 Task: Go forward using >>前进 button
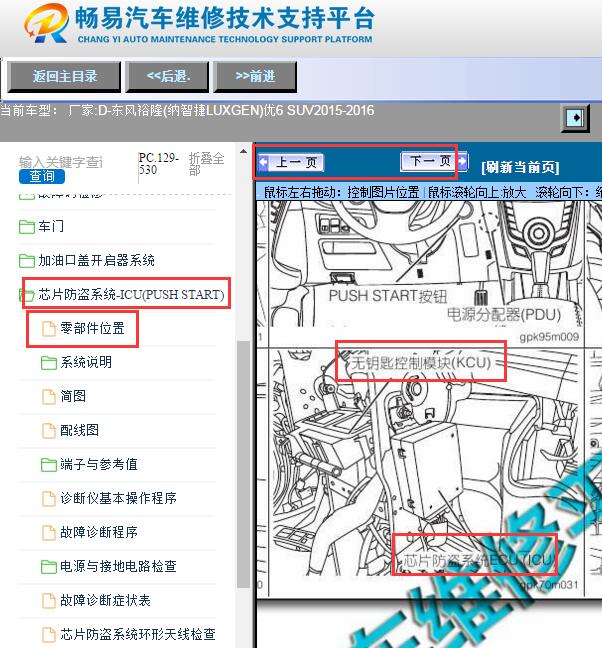click(x=255, y=76)
